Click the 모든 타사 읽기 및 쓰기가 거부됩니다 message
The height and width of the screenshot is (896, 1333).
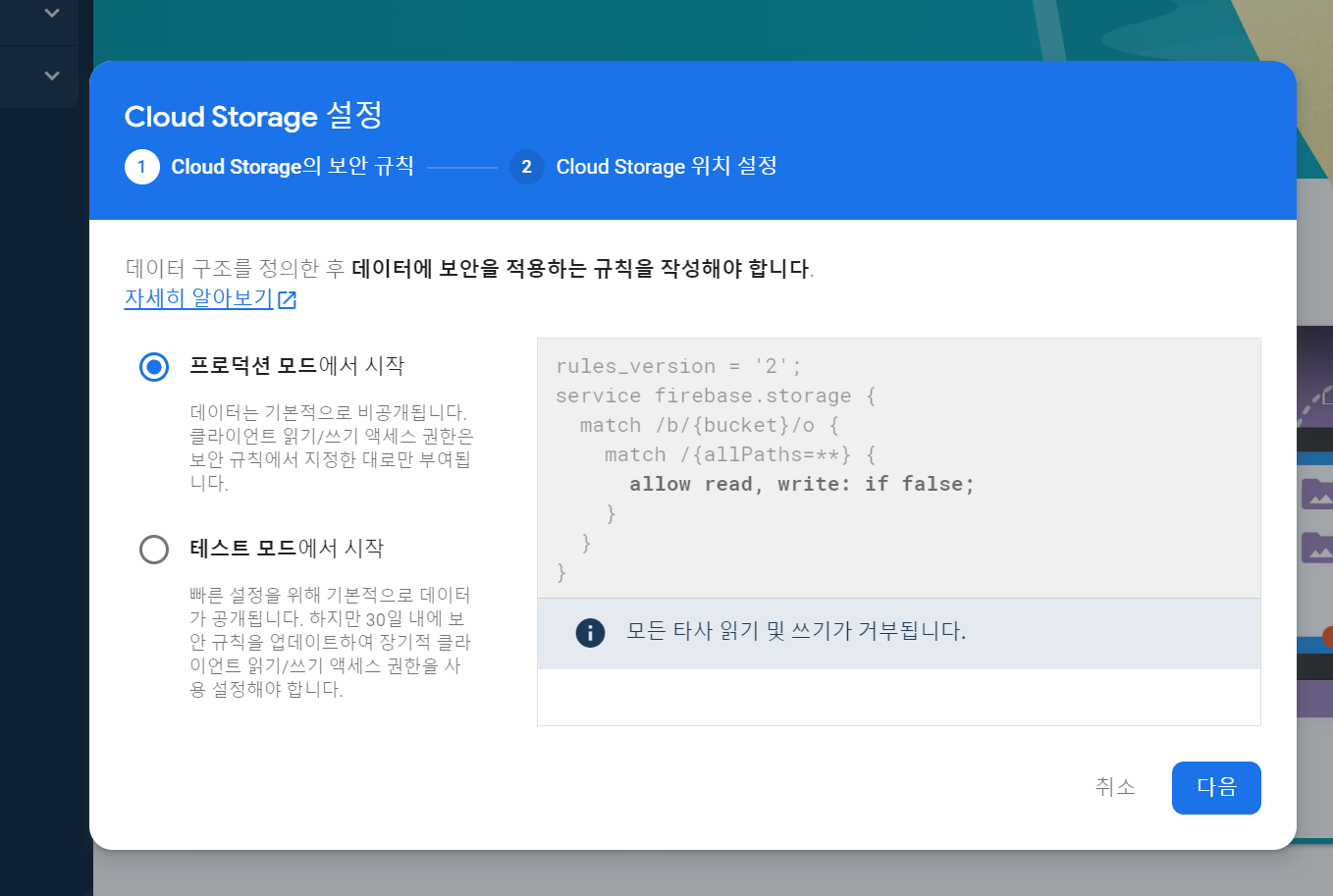796,631
